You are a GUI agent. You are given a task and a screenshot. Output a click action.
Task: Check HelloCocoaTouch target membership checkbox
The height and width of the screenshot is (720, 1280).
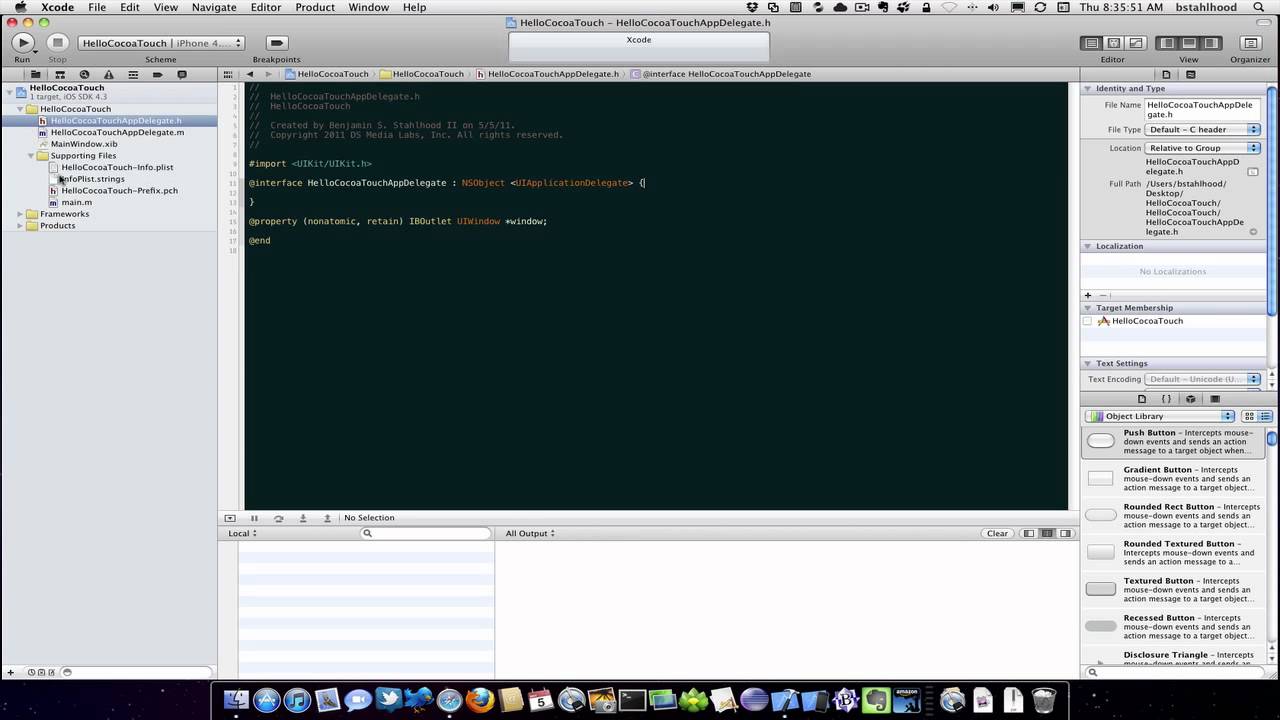pos(1088,321)
